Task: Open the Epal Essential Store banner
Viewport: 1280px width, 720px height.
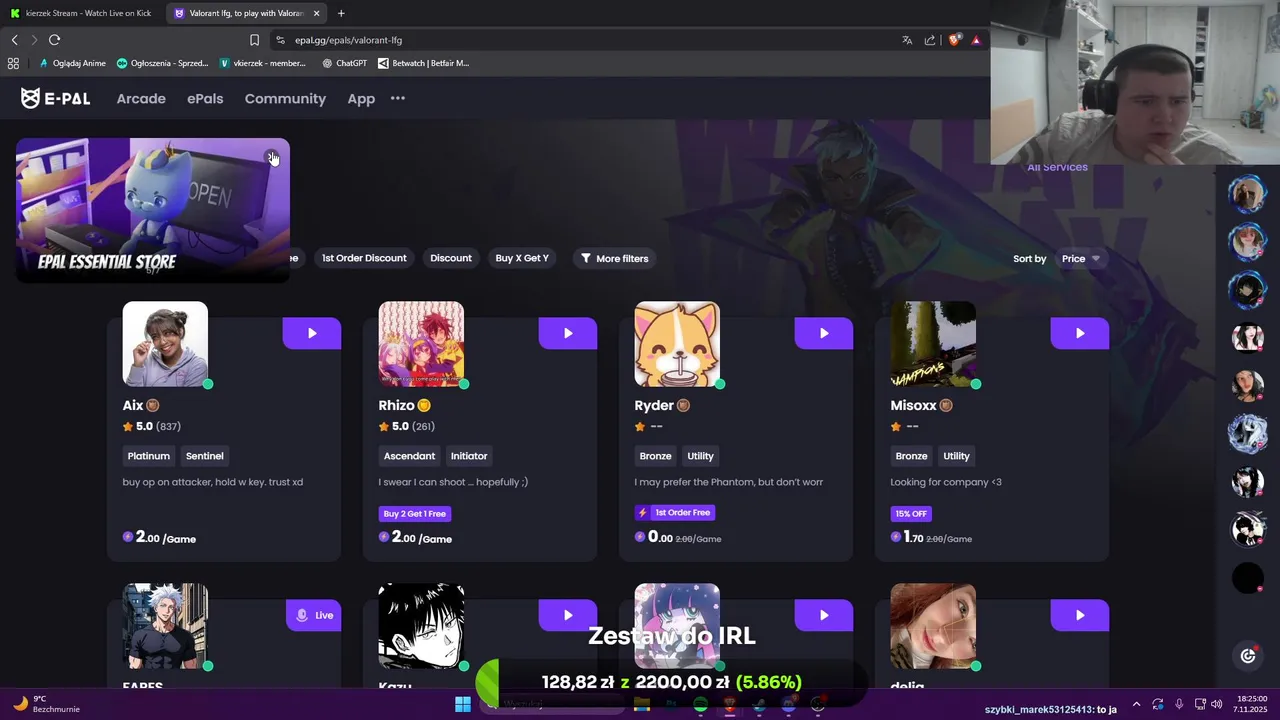Action: tap(153, 210)
